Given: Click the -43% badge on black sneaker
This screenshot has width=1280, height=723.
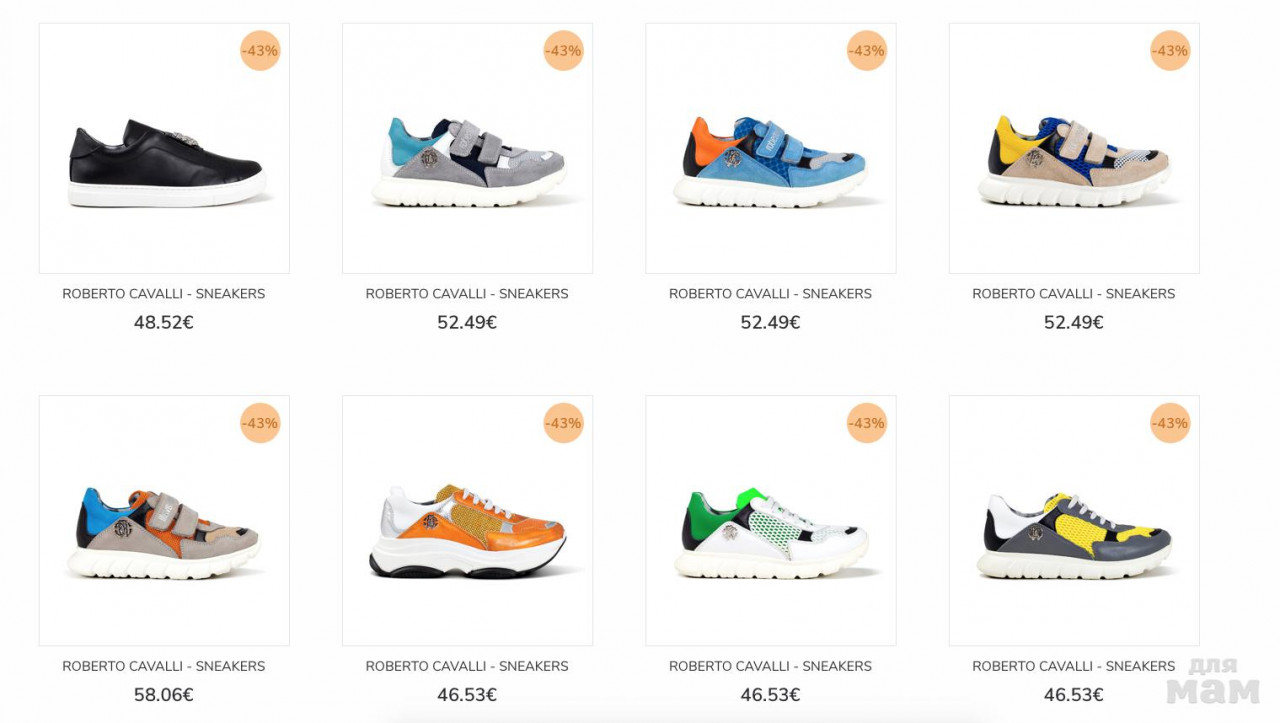Looking at the screenshot, I should click(260, 51).
